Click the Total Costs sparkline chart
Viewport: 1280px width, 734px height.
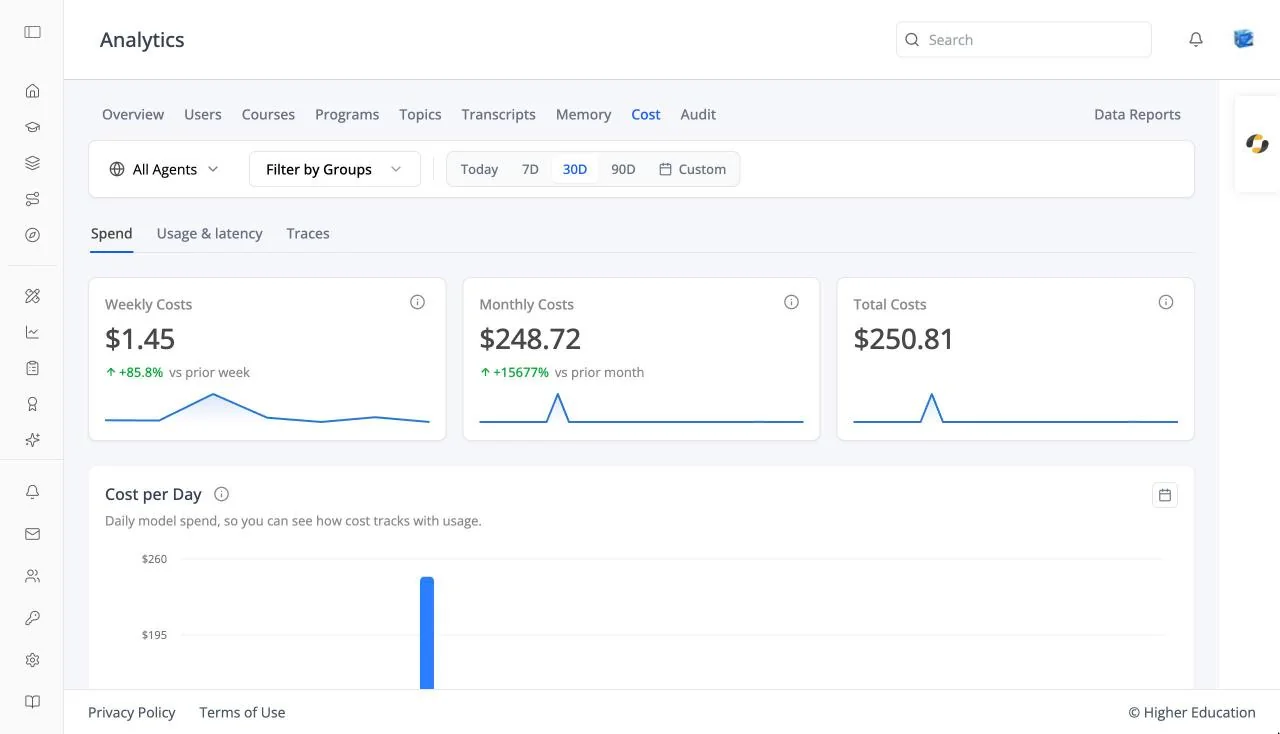1015,408
